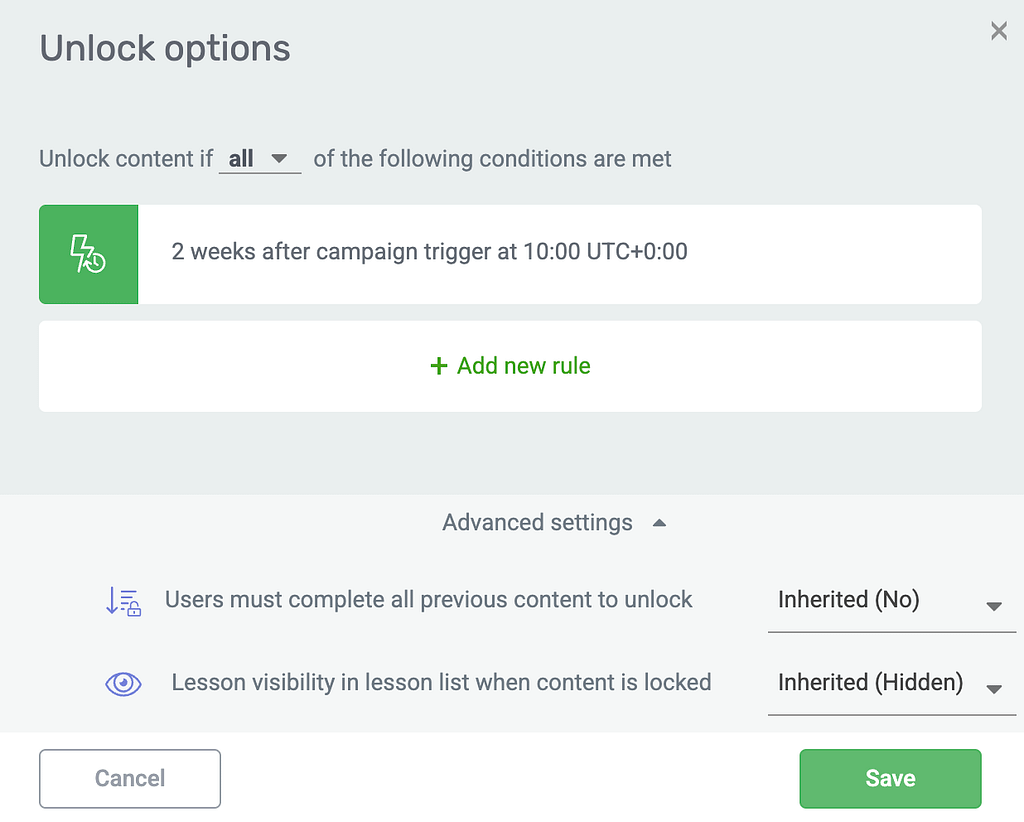Click 'Lesson visibility in lesson list' label
Viewport: 1024px width, 822px height.
point(441,682)
